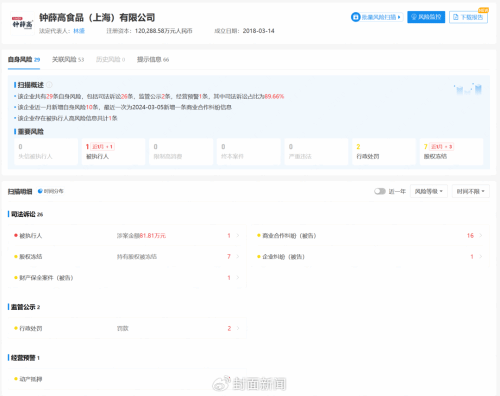Click the 时间分布 link
The height and width of the screenshot is (396, 500).
54,191
